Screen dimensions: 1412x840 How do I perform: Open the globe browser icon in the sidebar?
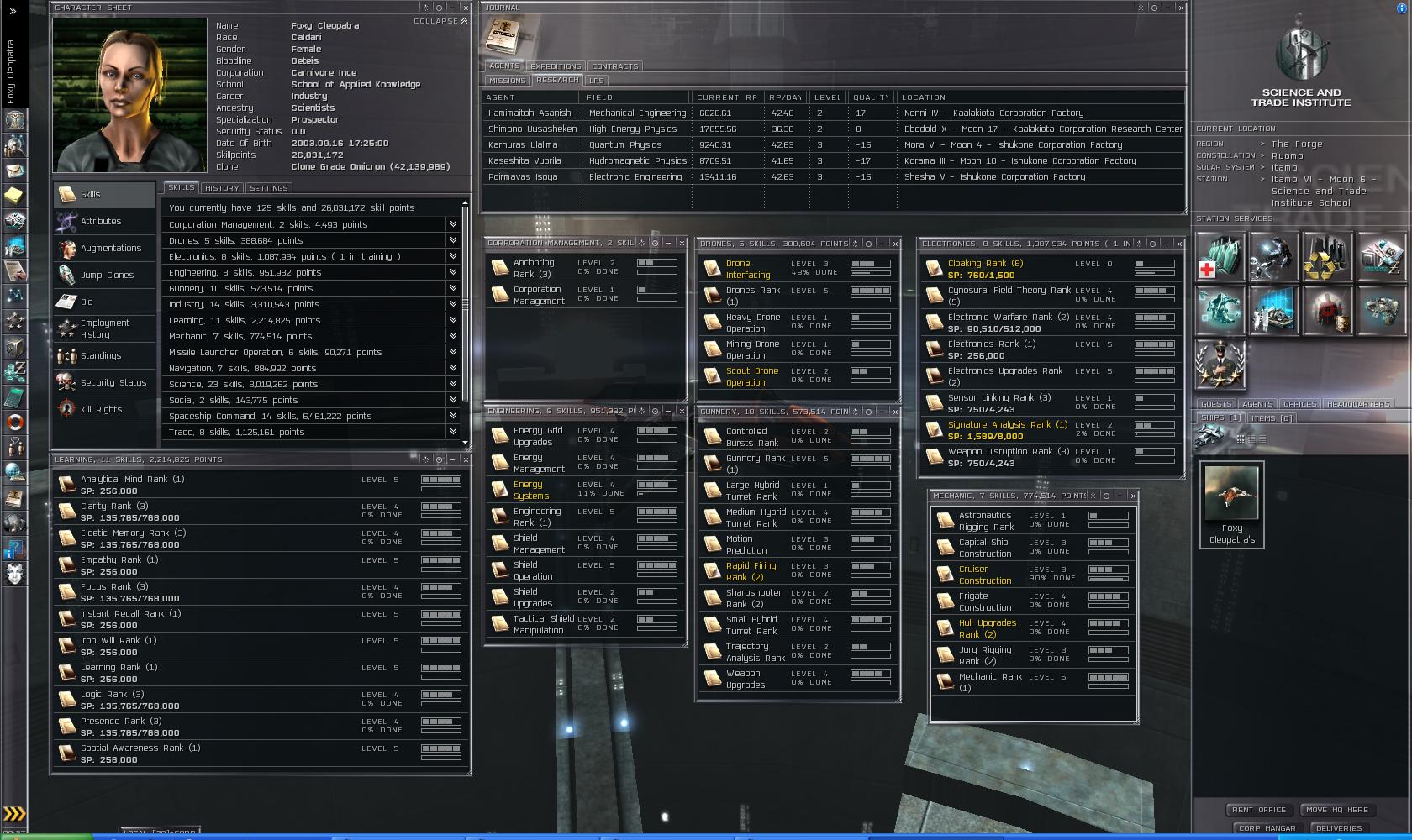pyautogui.click(x=14, y=472)
